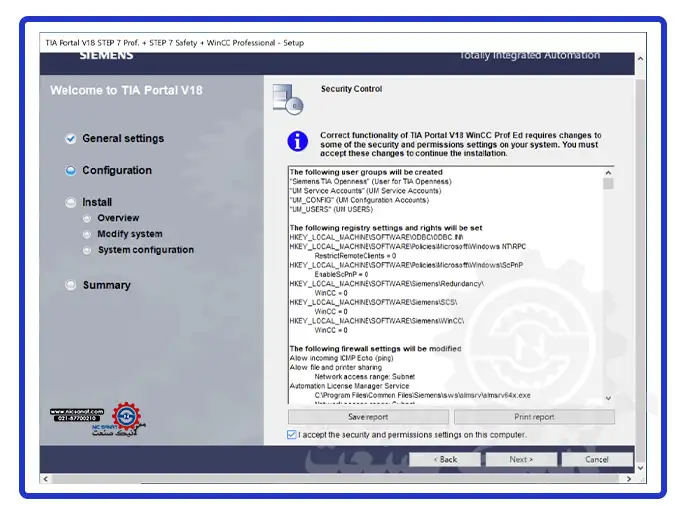Viewport: 686px width, 516px height.
Task: Click the Modify system sub-step bullet
Action: (87, 234)
